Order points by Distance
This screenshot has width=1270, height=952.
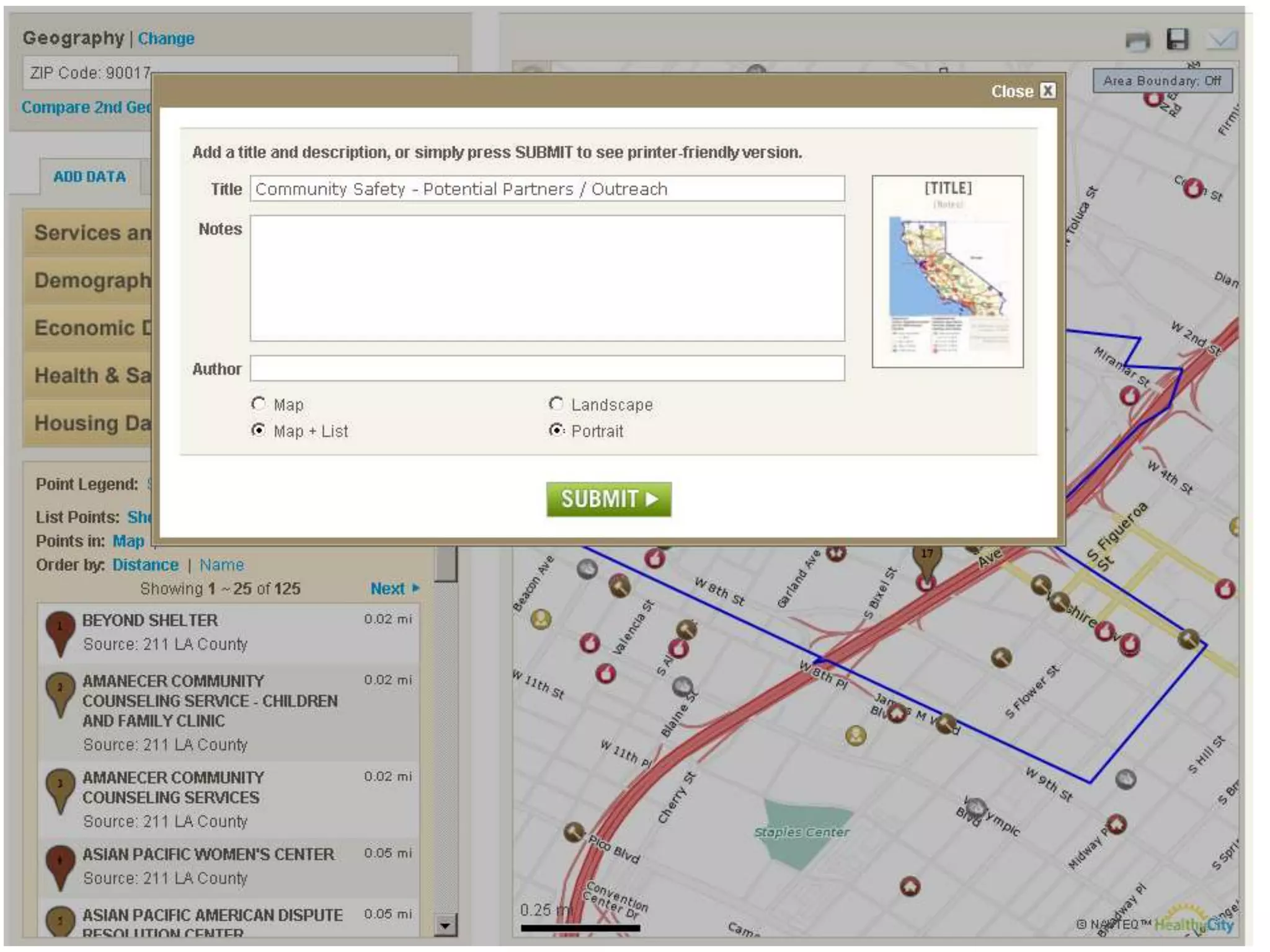pos(145,565)
